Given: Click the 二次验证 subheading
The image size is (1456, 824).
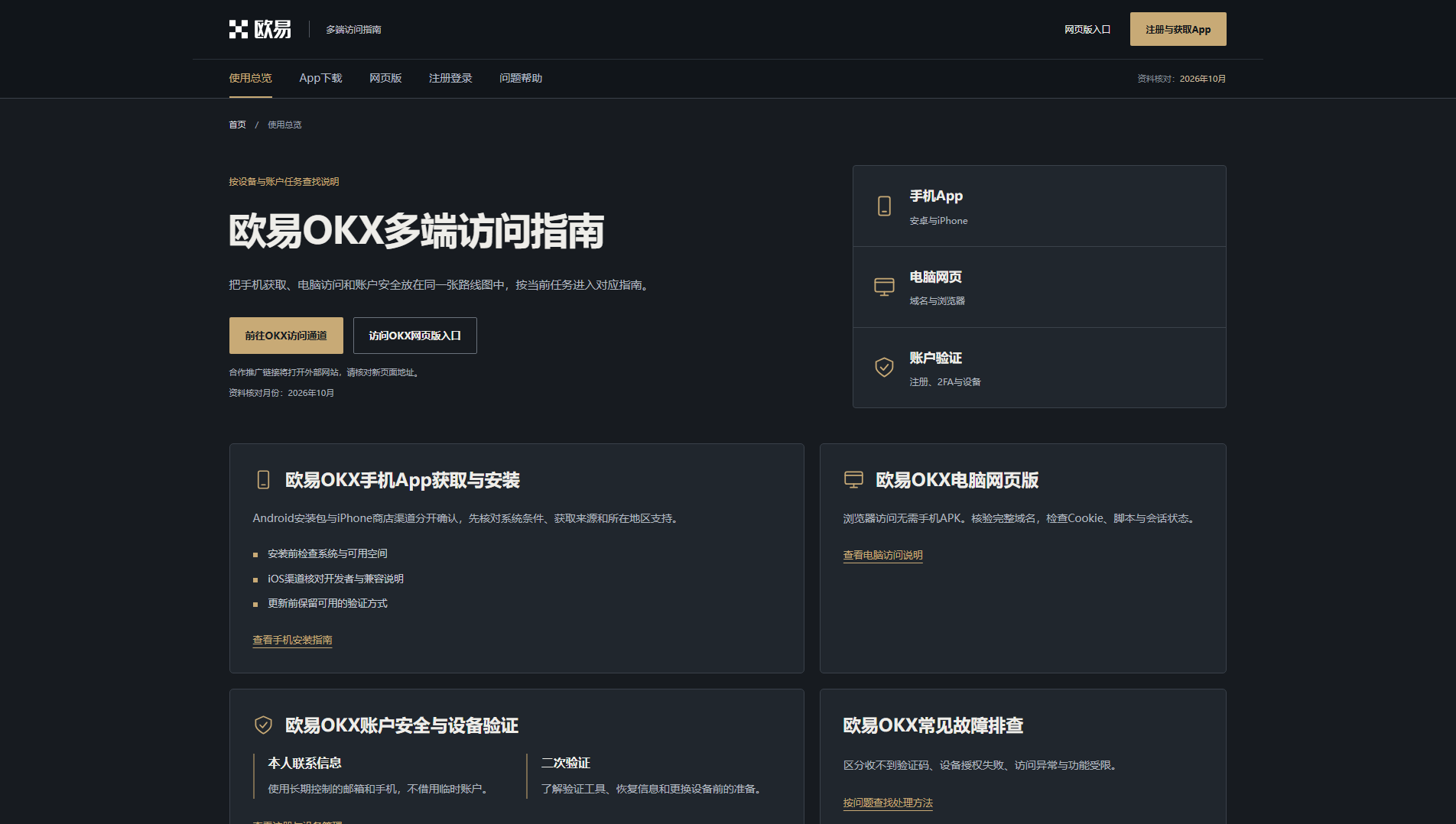Looking at the screenshot, I should tap(565, 763).
